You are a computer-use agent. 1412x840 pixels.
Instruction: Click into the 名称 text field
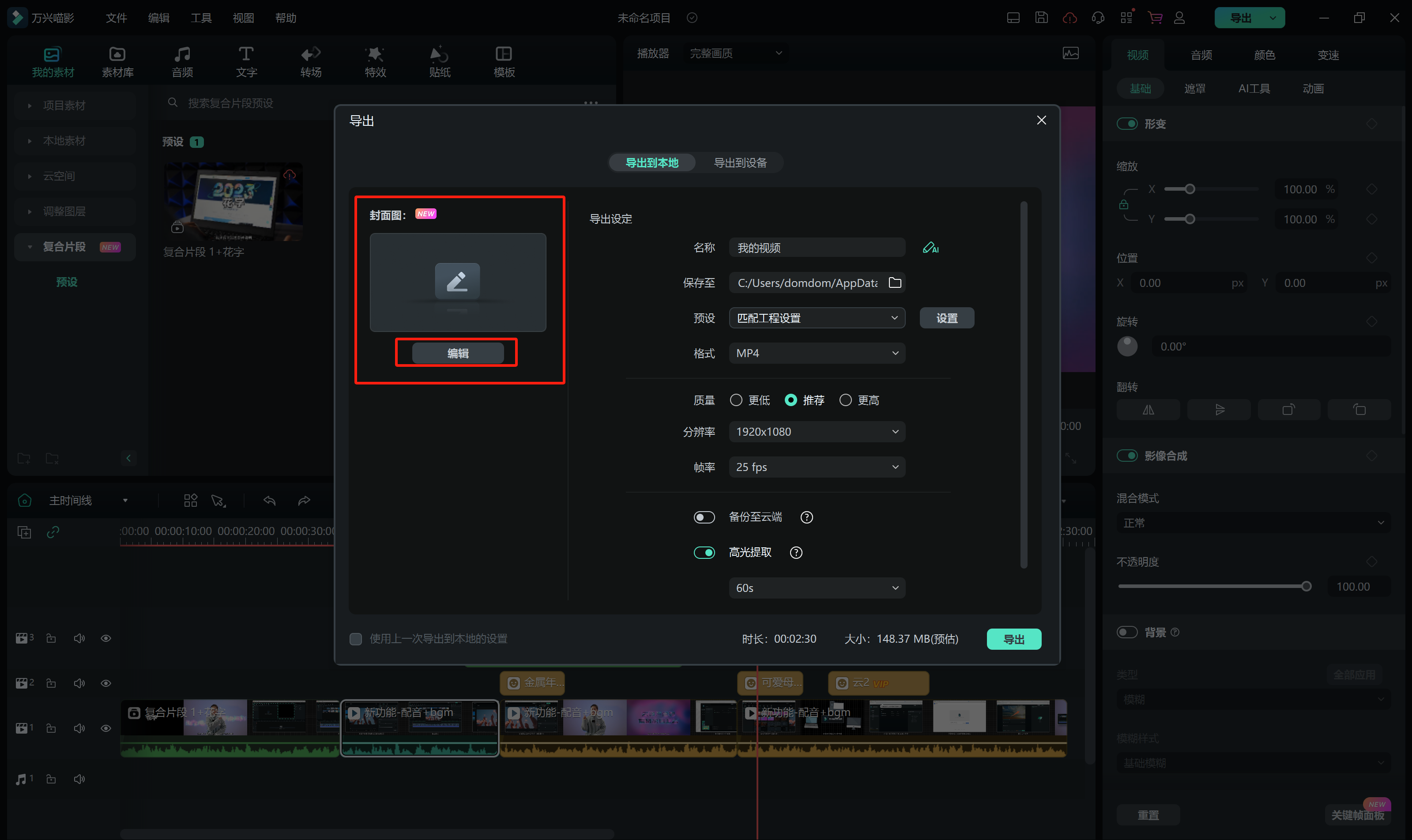pos(816,248)
